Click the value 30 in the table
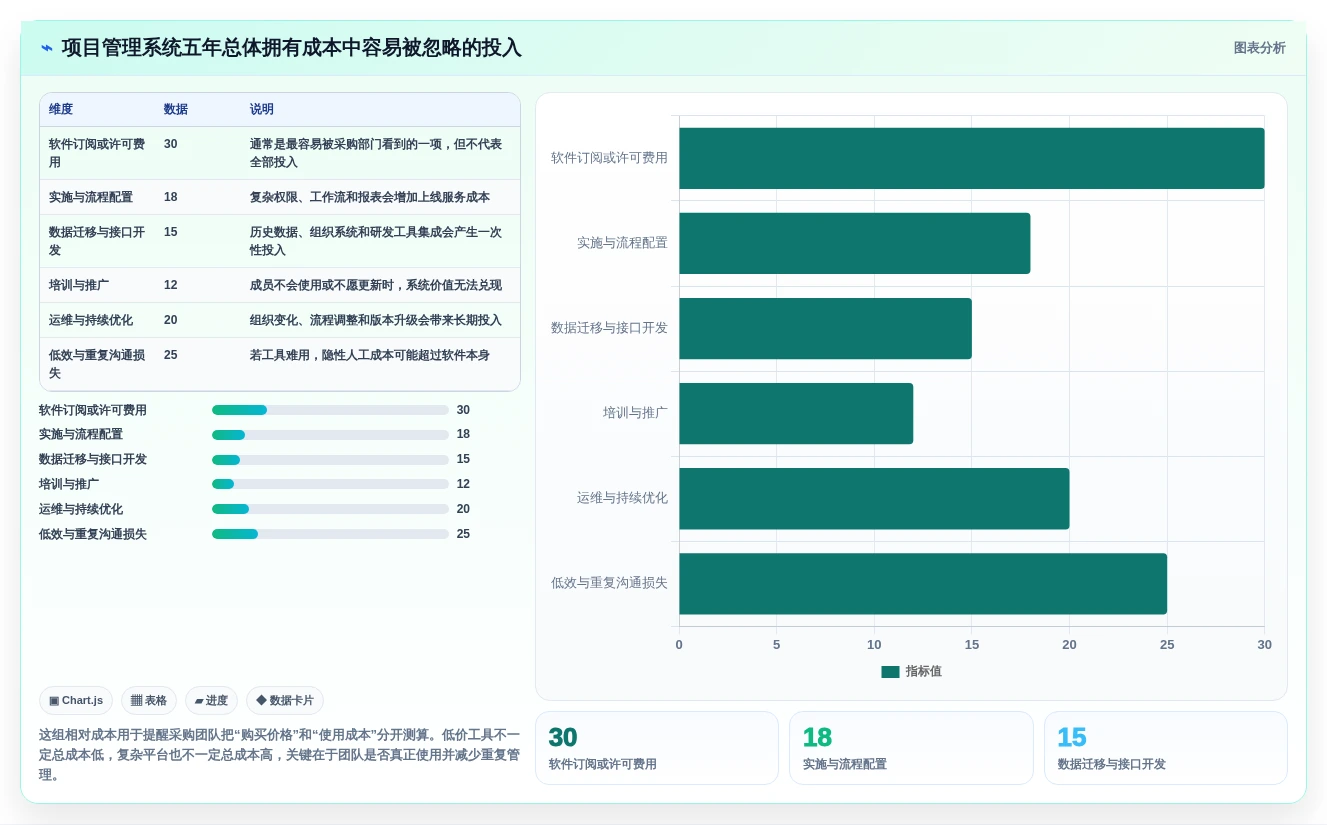Viewport: 1327px width, 825px height. point(171,144)
